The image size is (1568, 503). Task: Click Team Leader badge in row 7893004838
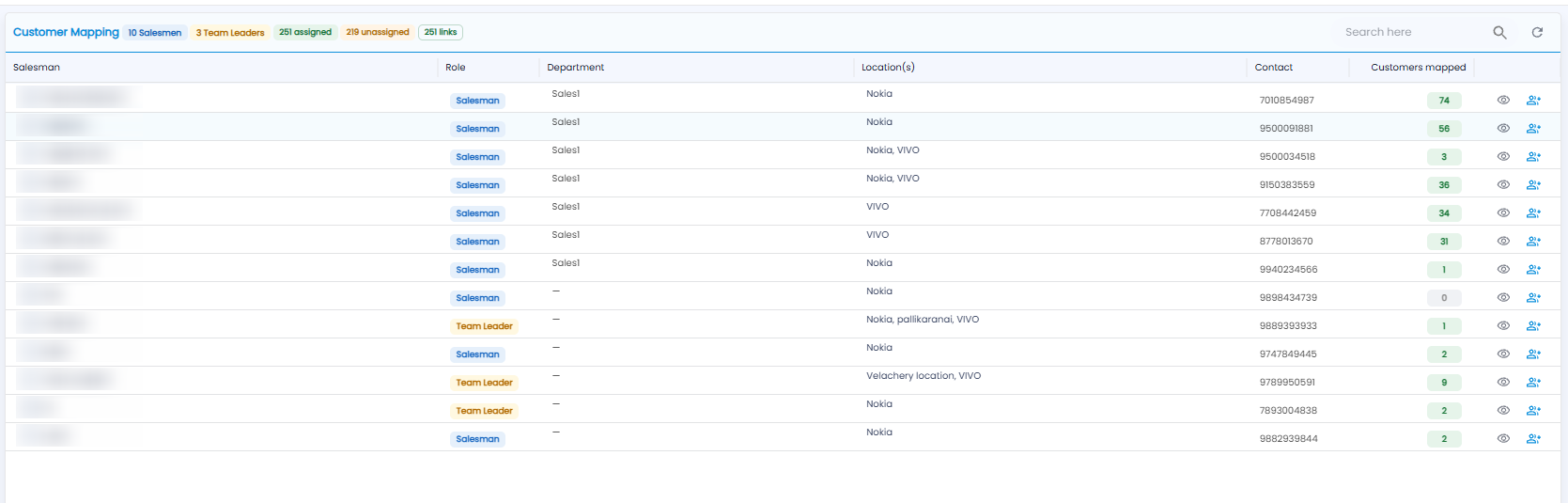coord(484,411)
